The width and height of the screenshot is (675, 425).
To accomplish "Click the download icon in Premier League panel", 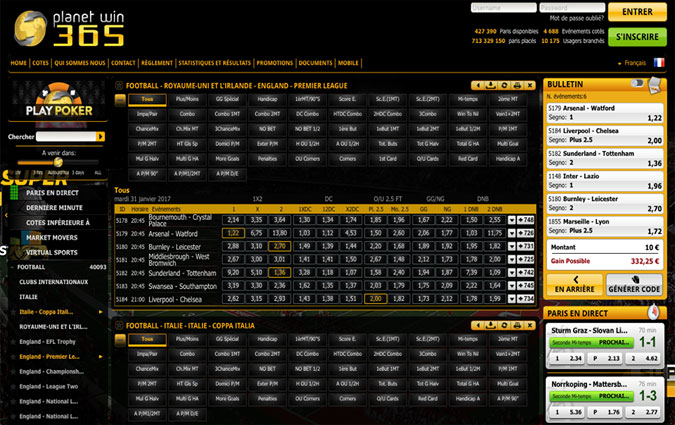I will (491, 85).
